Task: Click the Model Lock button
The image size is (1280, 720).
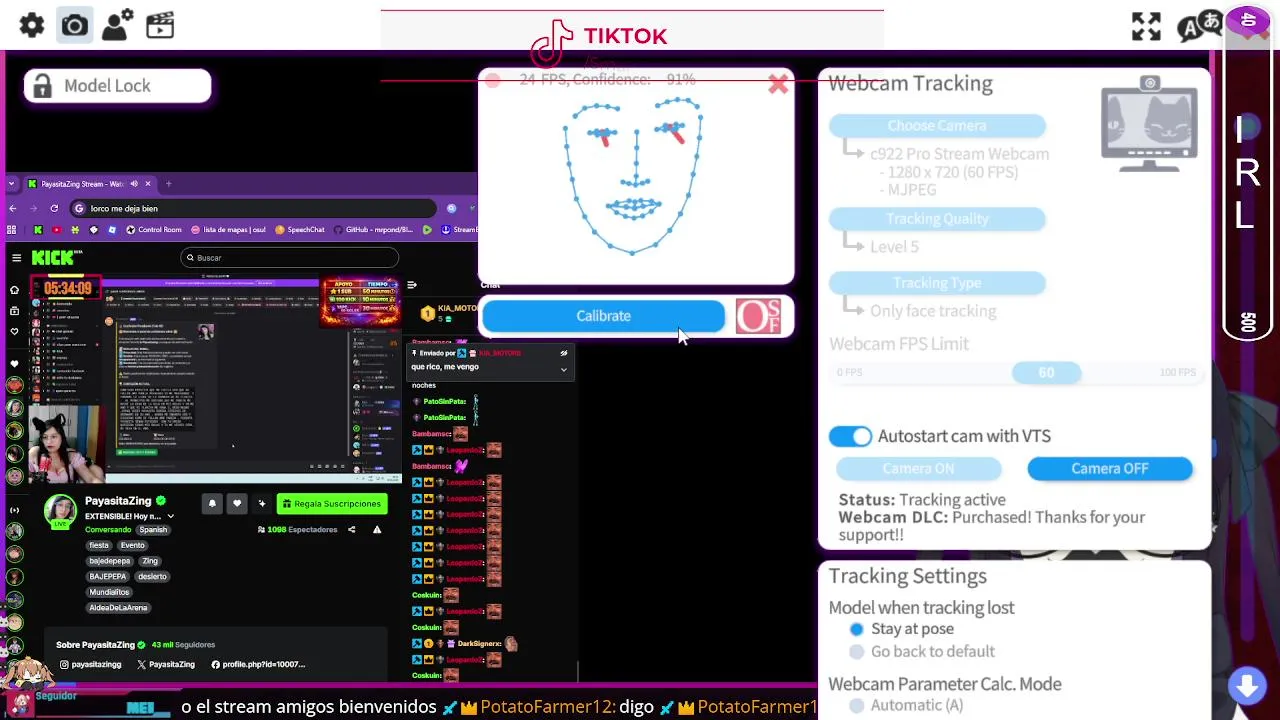Action: [x=118, y=86]
